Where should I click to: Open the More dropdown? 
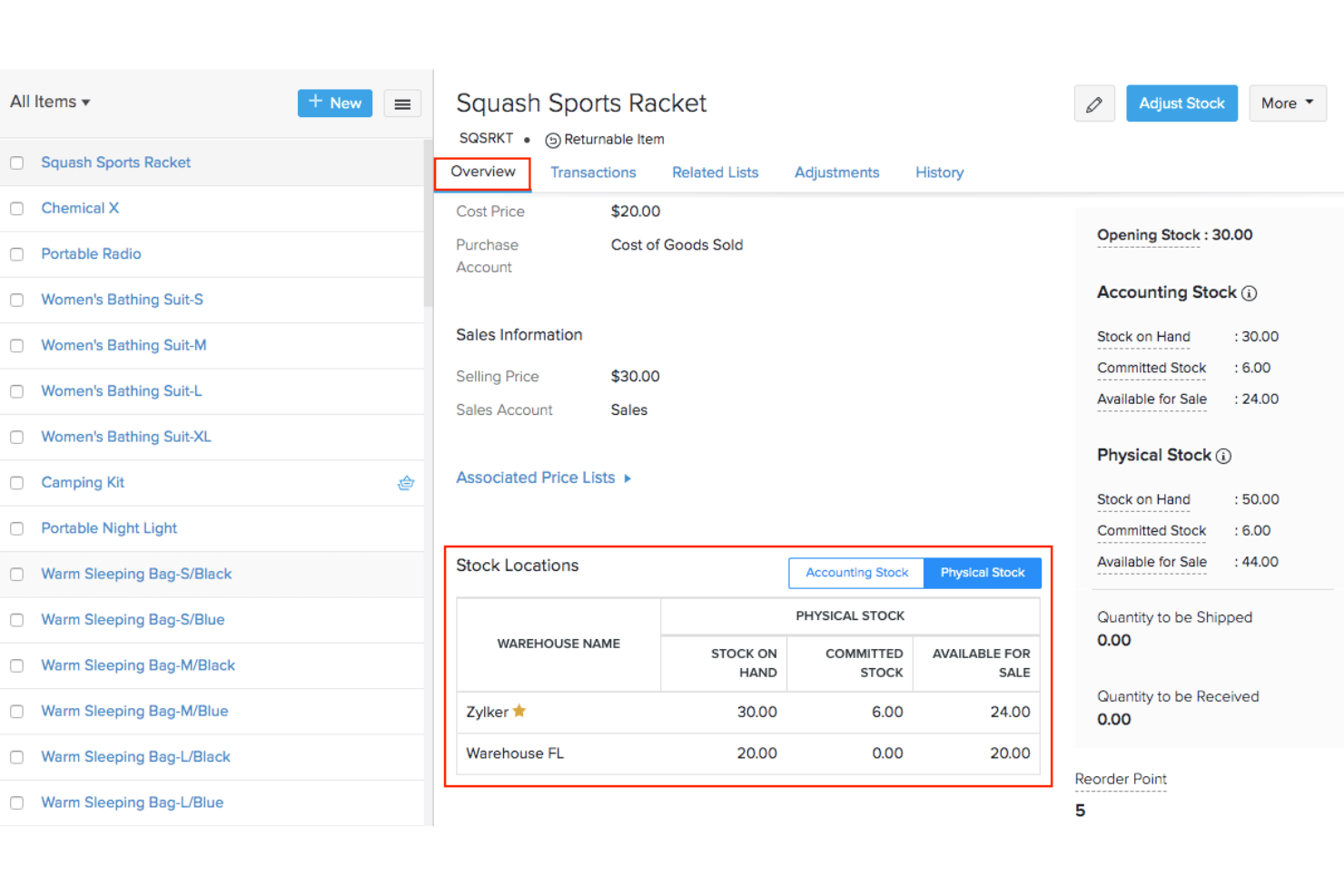[x=1287, y=103]
